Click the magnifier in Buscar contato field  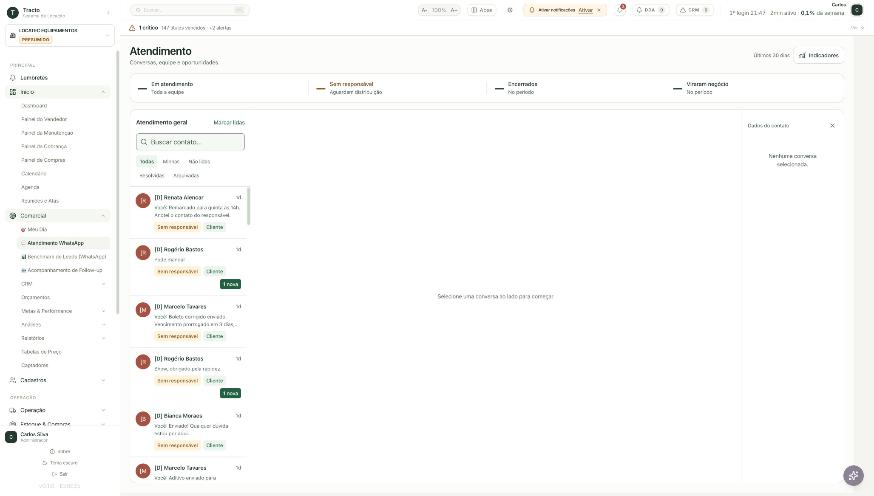(x=144, y=142)
